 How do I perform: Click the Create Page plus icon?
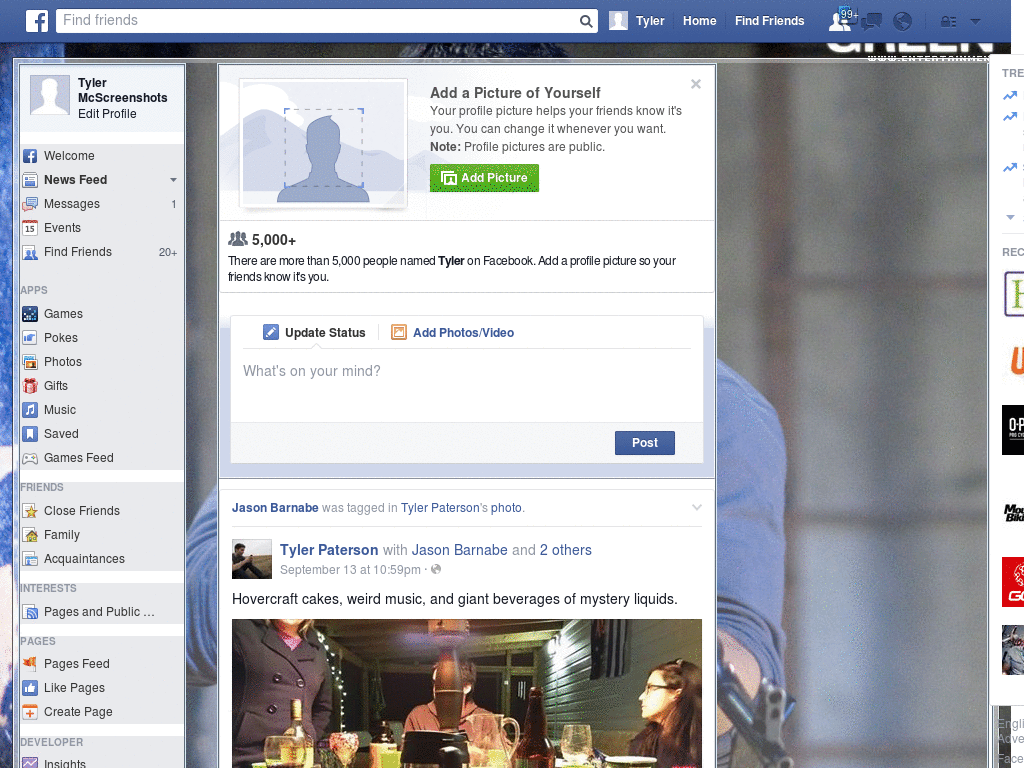(30, 712)
